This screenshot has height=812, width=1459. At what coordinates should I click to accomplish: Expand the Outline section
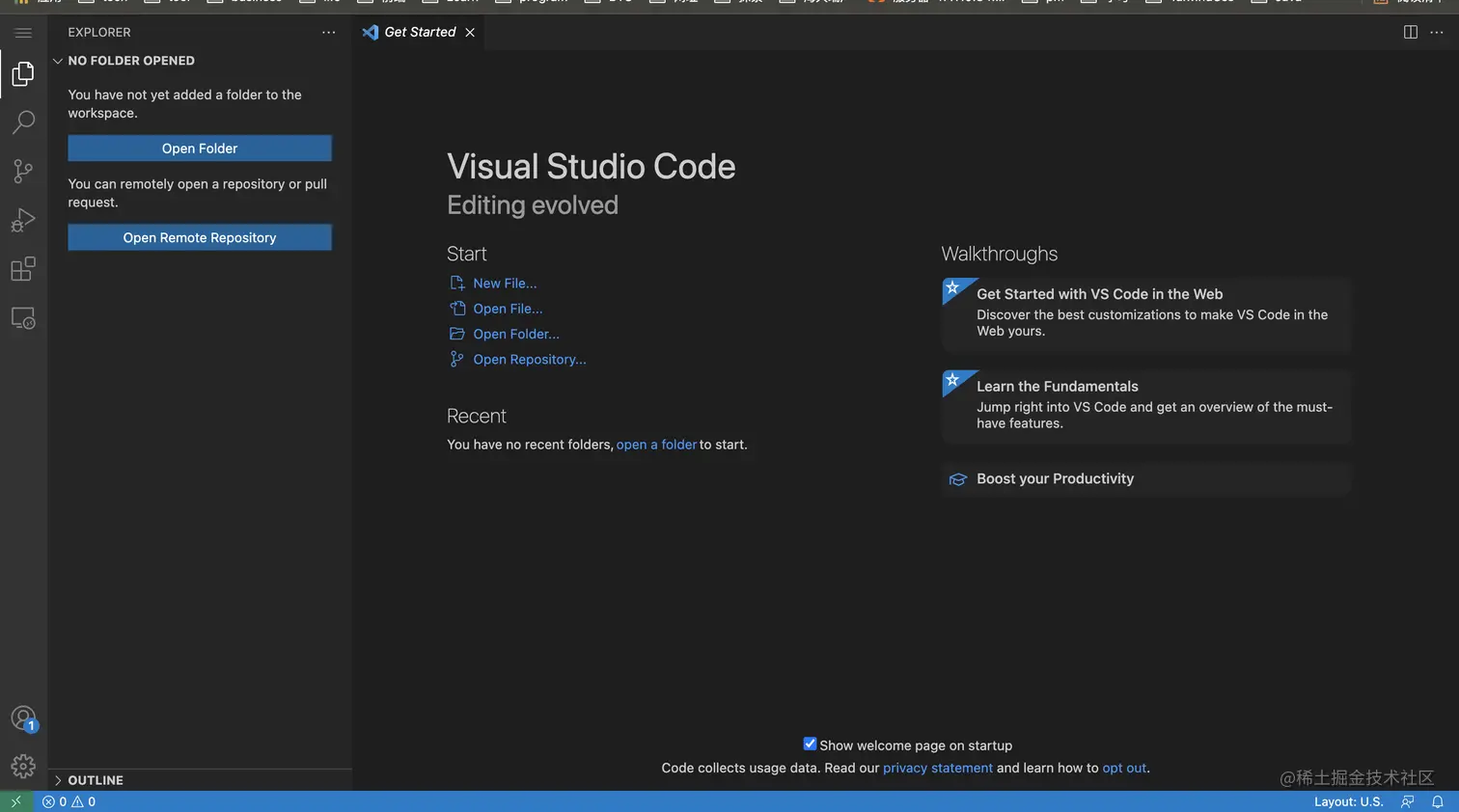pos(96,780)
